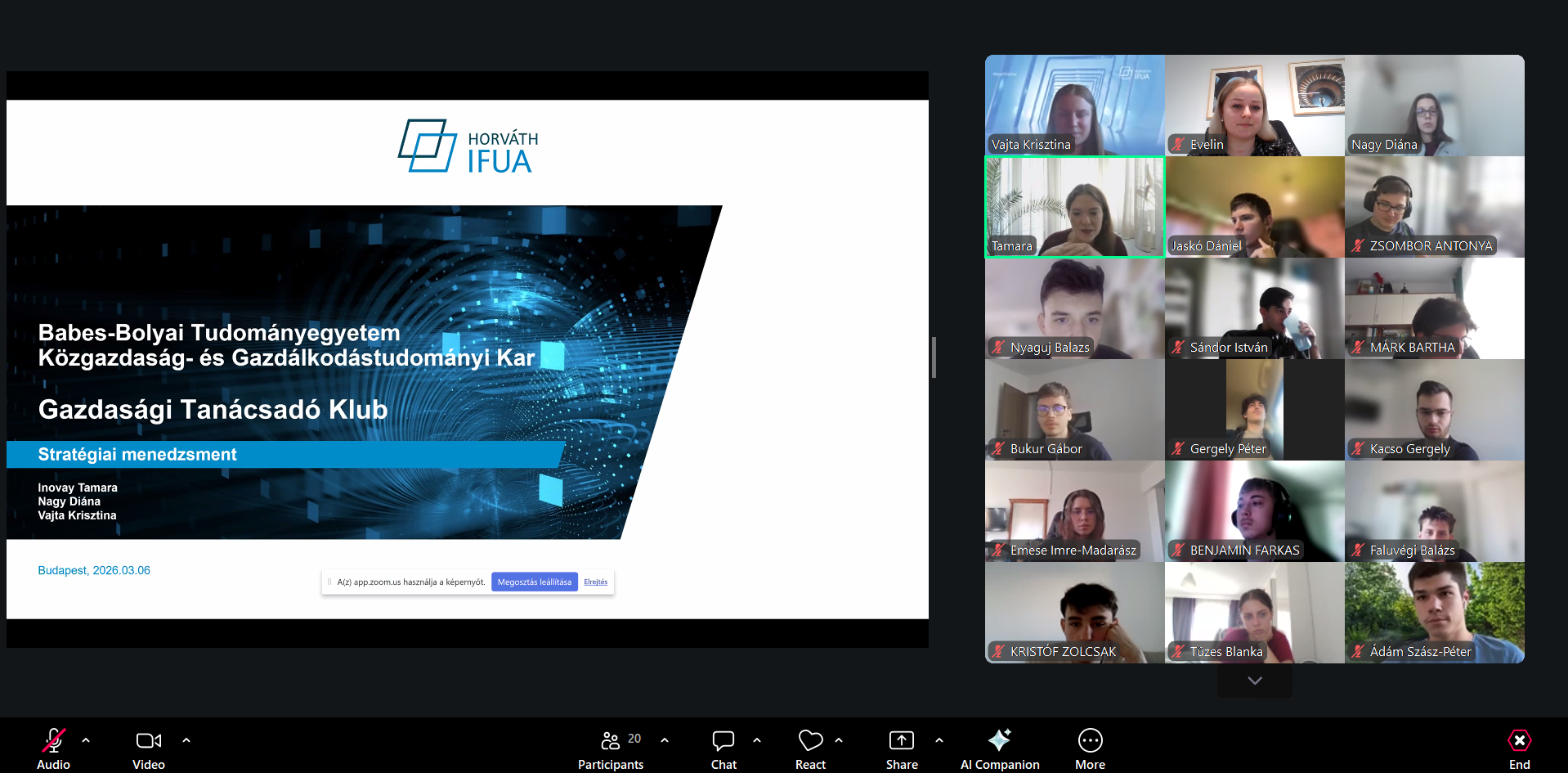Launch the AI Companion
This screenshot has width=1568, height=773.
[x=999, y=742]
